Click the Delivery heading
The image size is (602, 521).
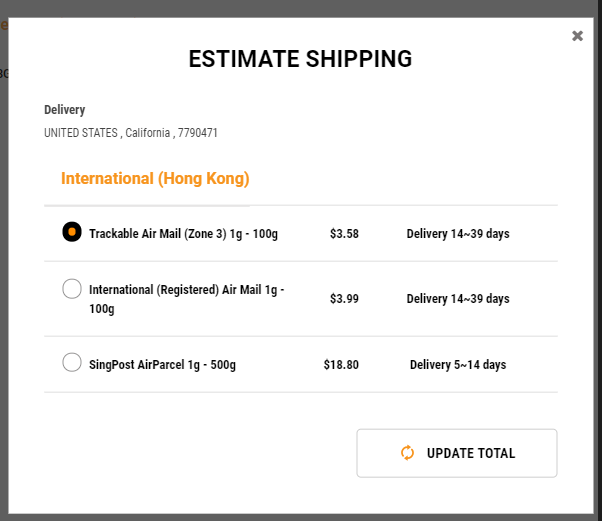[x=64, y=110]
